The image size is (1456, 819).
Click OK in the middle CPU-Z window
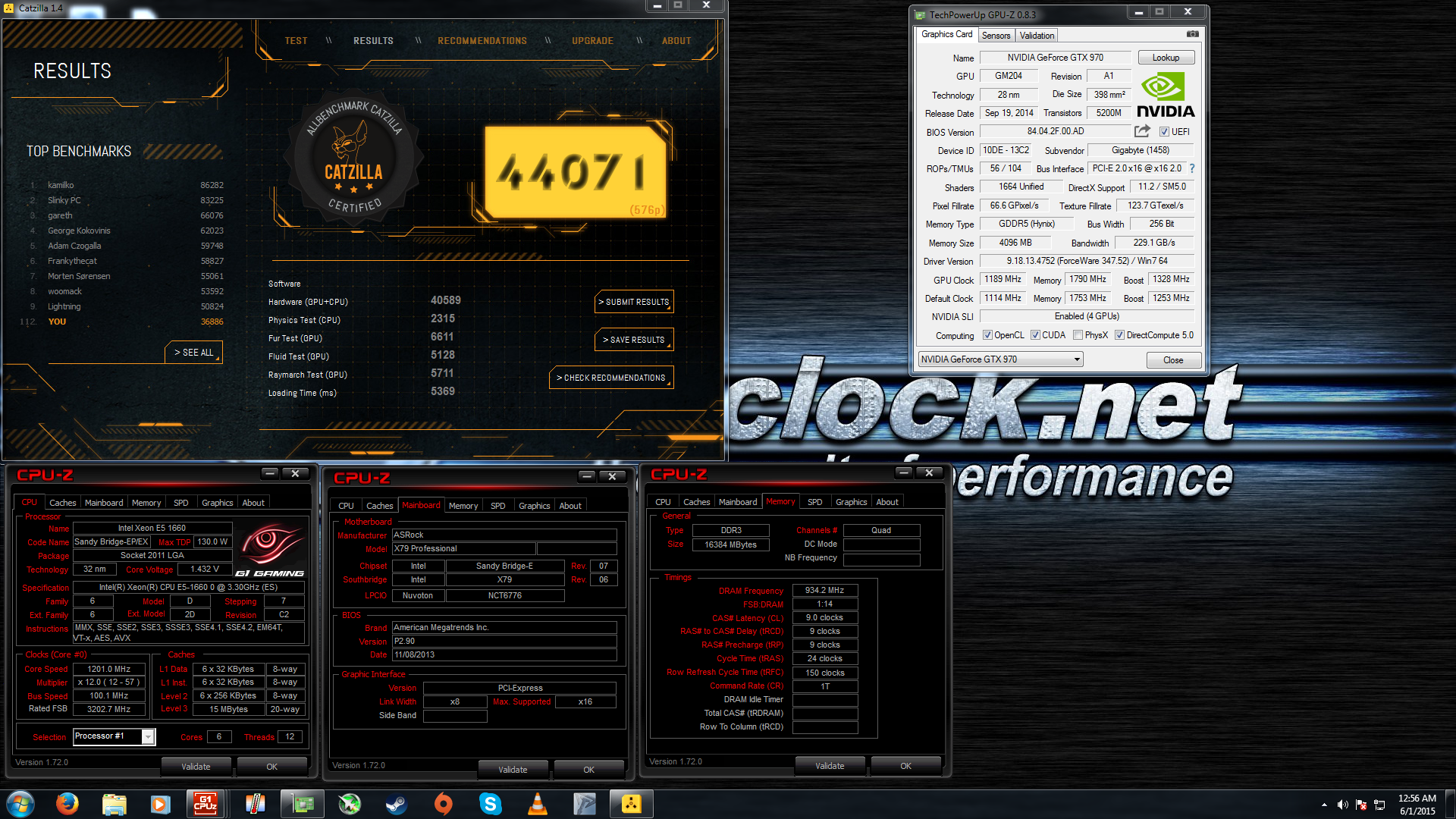(588, 770)
